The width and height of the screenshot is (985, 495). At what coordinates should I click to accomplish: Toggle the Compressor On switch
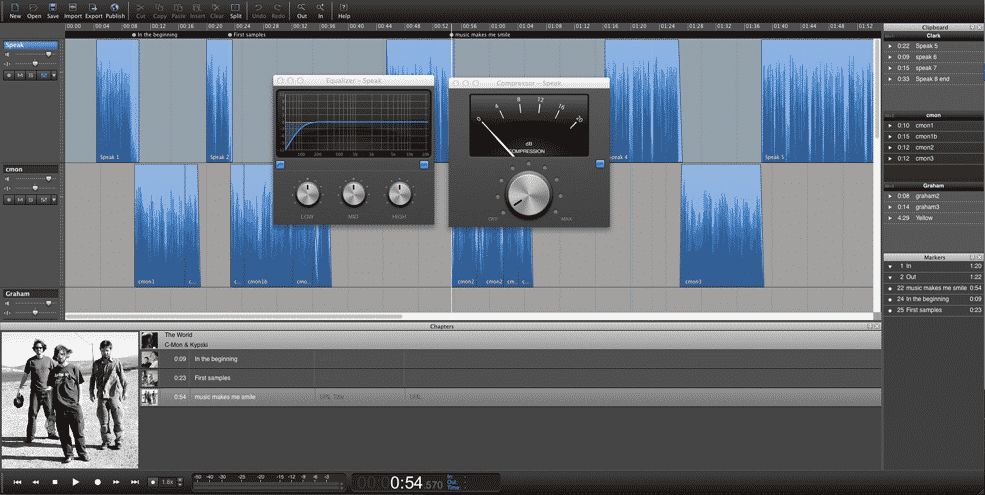pyautogui.click(x=600, y=164)
